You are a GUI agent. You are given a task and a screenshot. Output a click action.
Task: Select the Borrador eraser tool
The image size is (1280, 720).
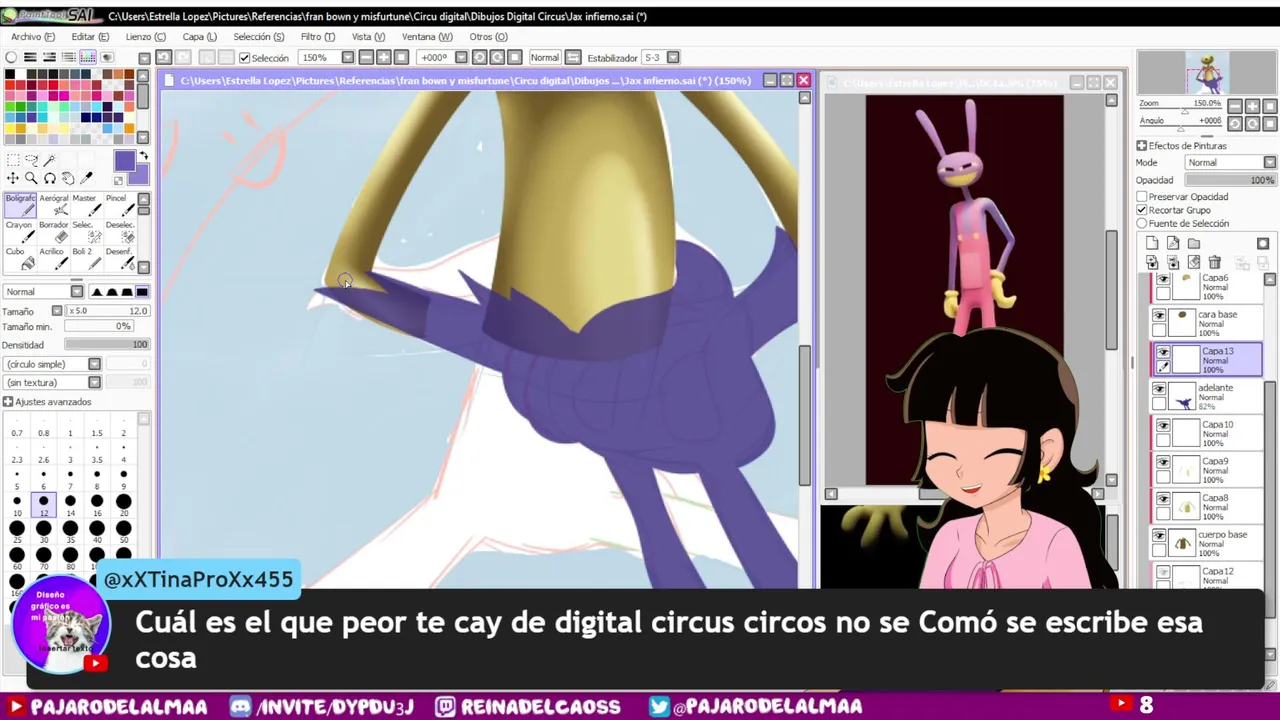54,232
